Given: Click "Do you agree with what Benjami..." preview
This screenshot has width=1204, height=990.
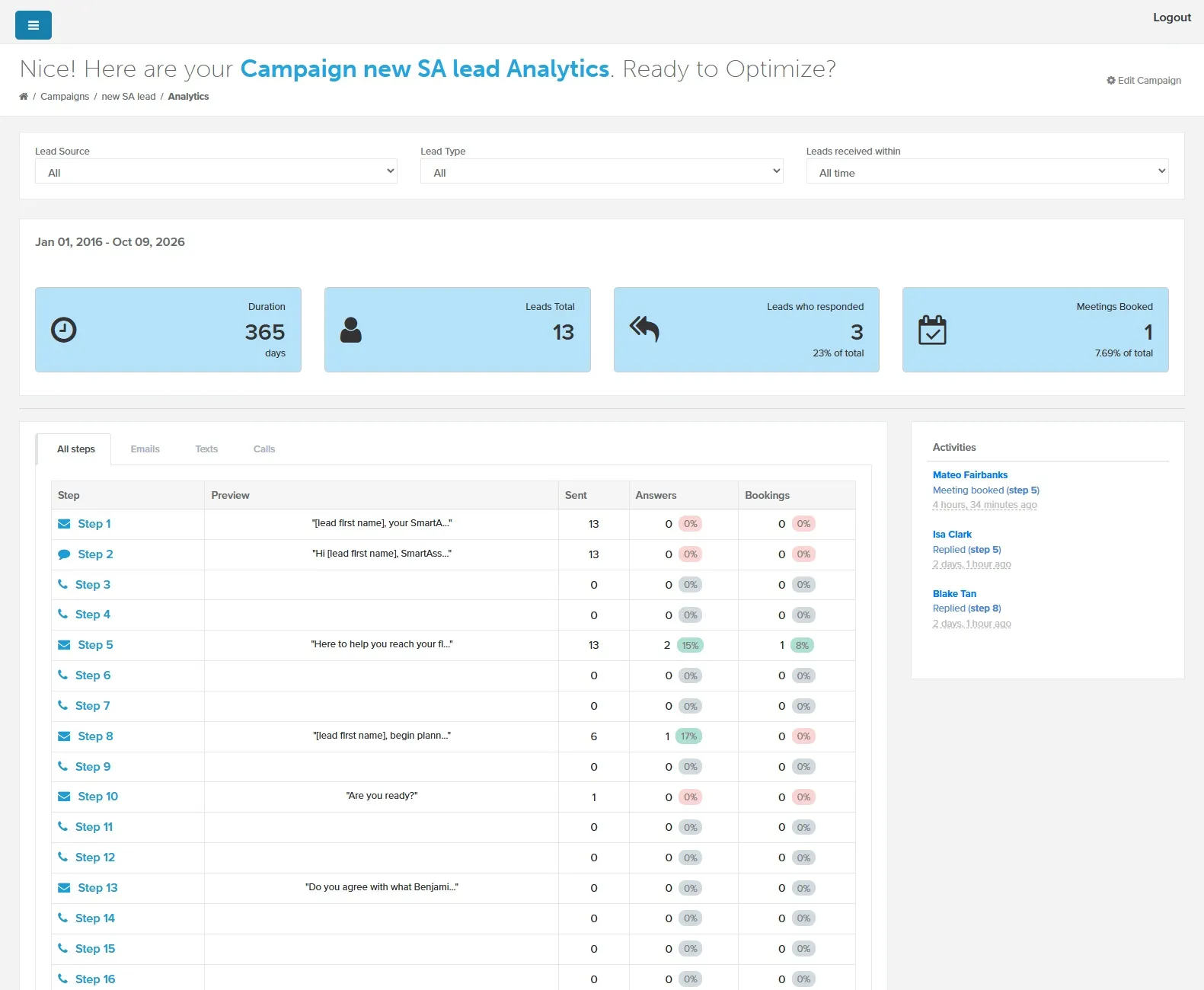Looking at the screenshot, I should tap(382, 887).
